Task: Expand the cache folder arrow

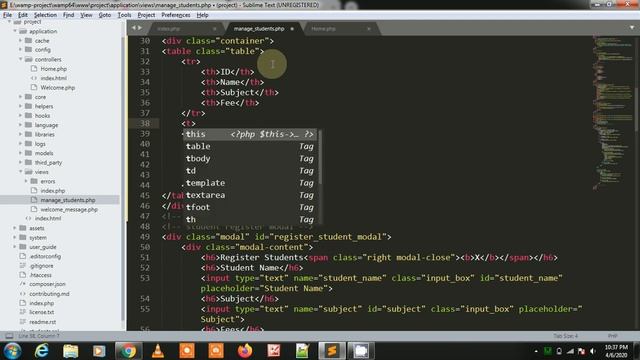Action: pyautogui.click(x=20, y=41)
